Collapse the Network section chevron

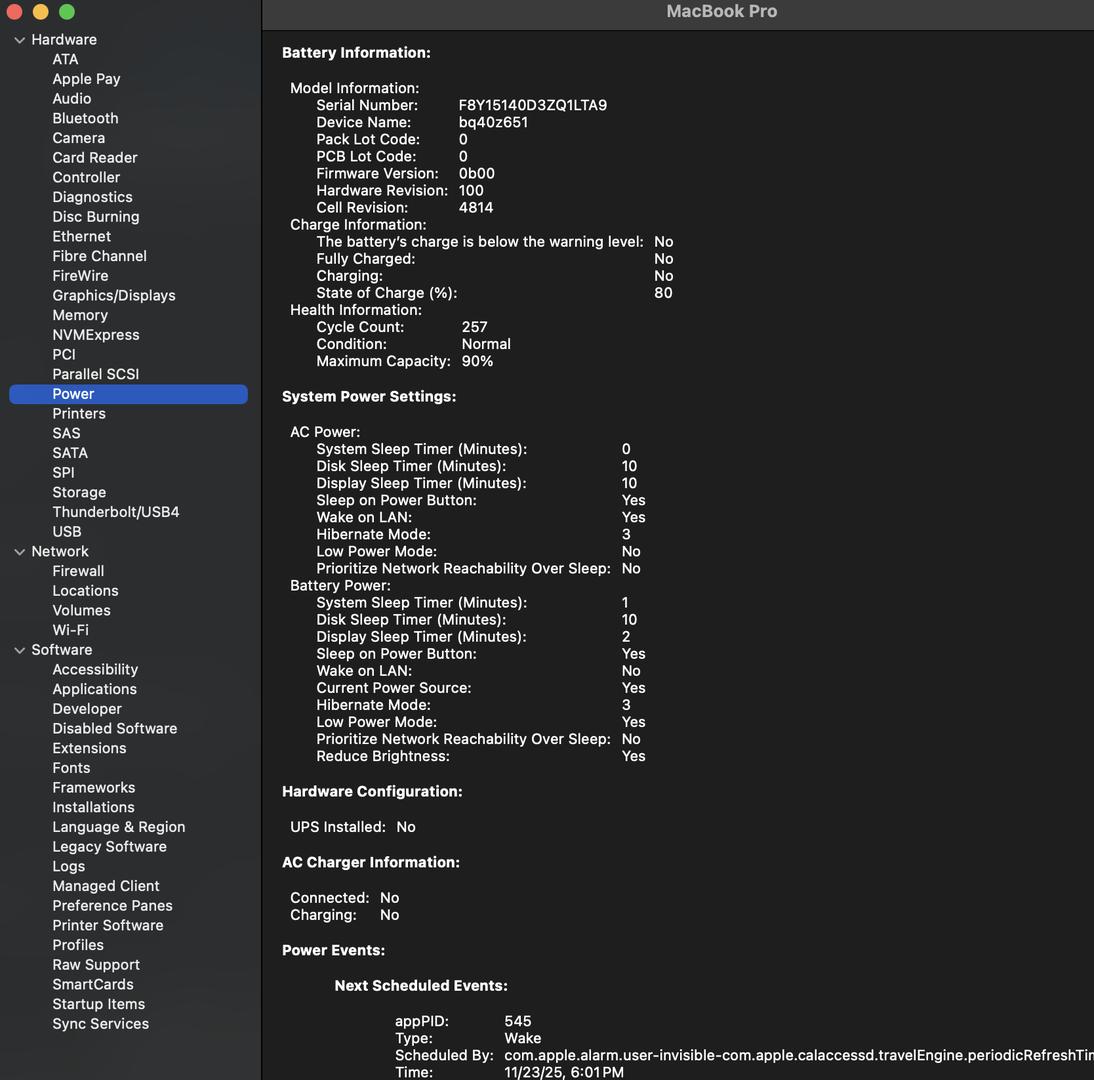(x=19, y=552)
